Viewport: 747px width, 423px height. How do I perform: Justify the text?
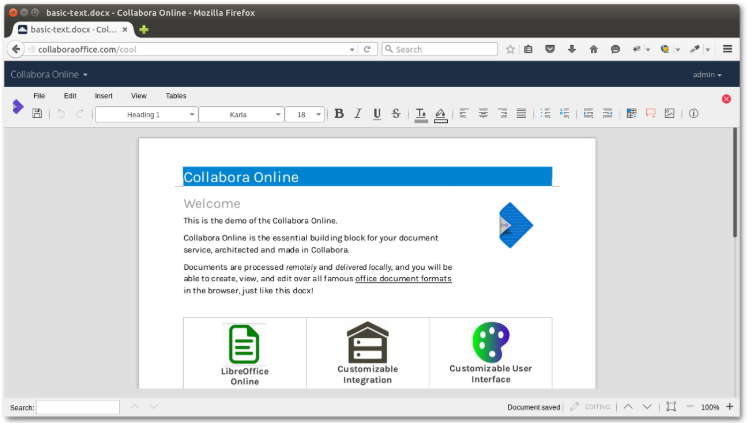[521, 113]
